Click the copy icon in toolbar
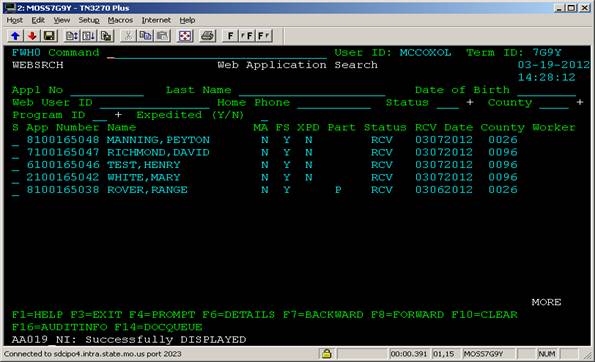595x362 pixels. tap(145, 36)
